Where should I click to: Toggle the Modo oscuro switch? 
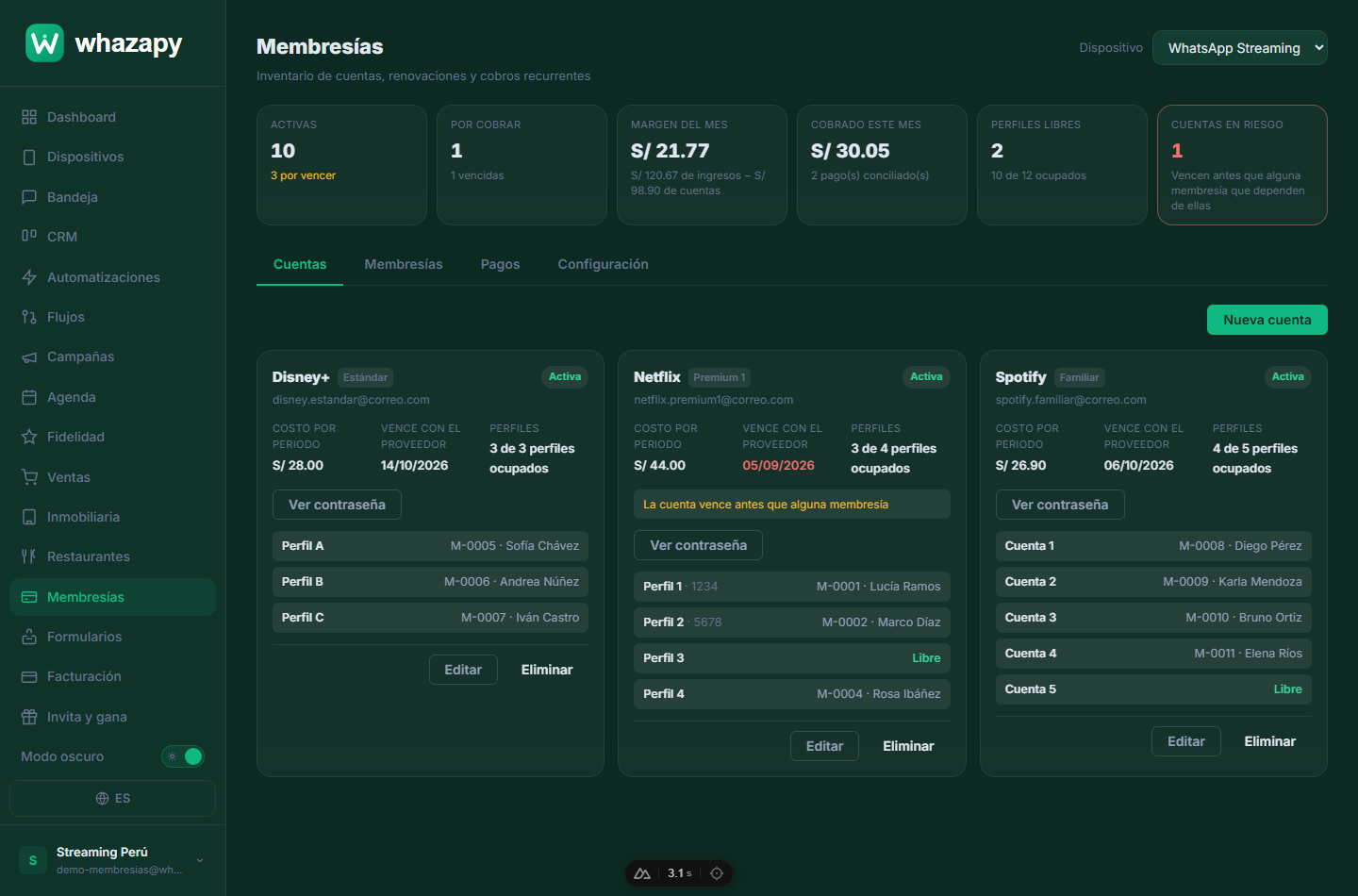pos(183,756)
